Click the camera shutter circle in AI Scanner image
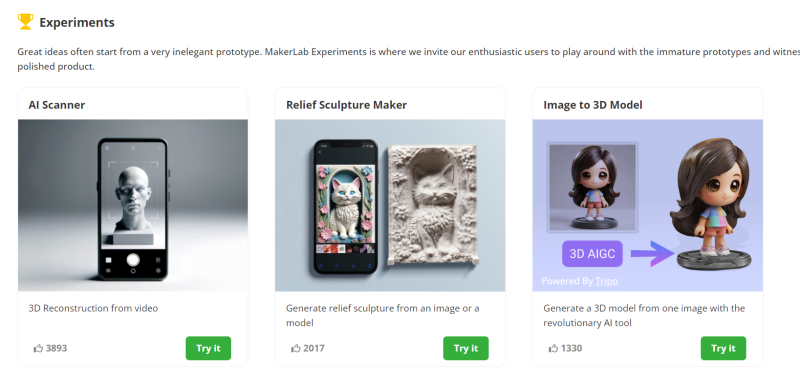Image resolution: width=800 pixels, height=390 pixels. click(x=133, y=260)
